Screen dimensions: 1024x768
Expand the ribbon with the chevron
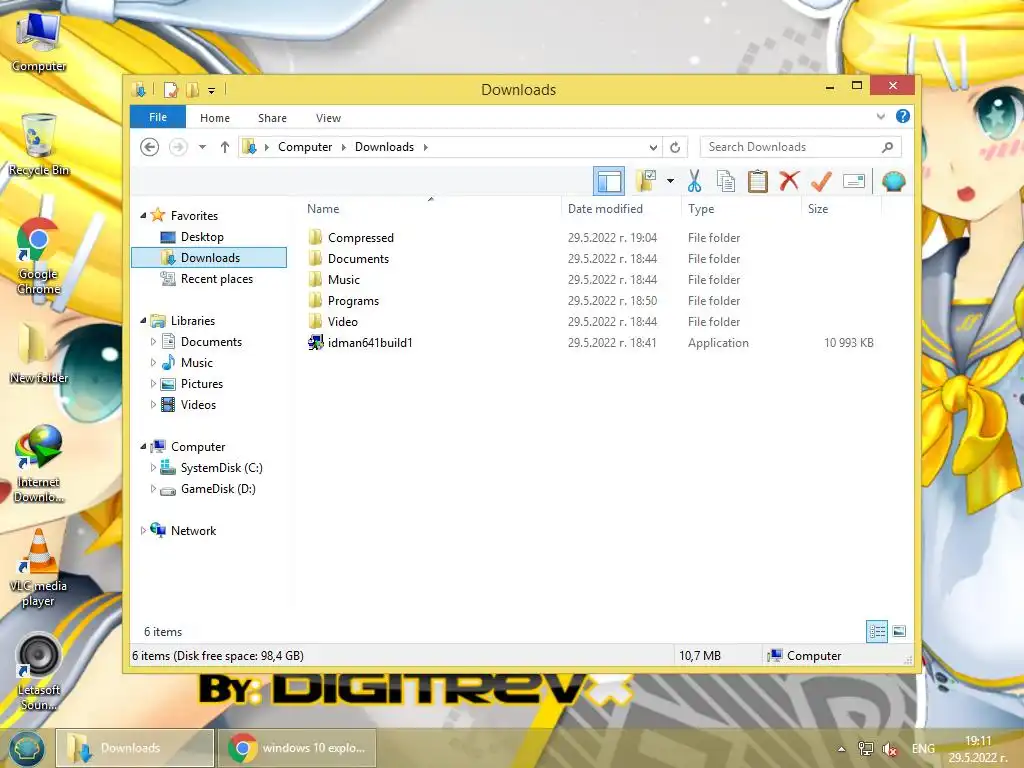(880, 116)
